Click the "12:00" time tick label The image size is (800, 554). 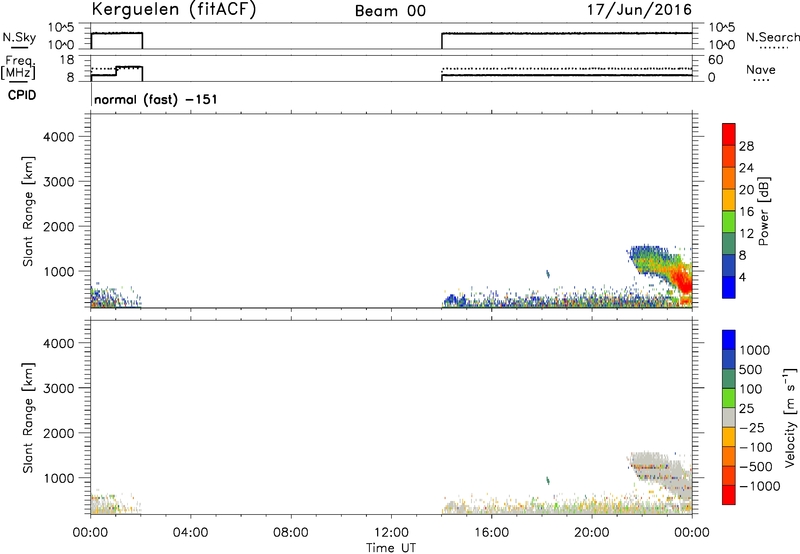(x=391, y=533)
